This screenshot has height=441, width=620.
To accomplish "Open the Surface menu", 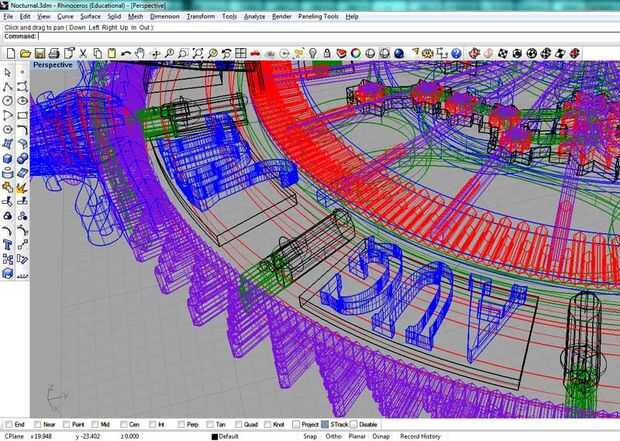I will pos(91,17).
